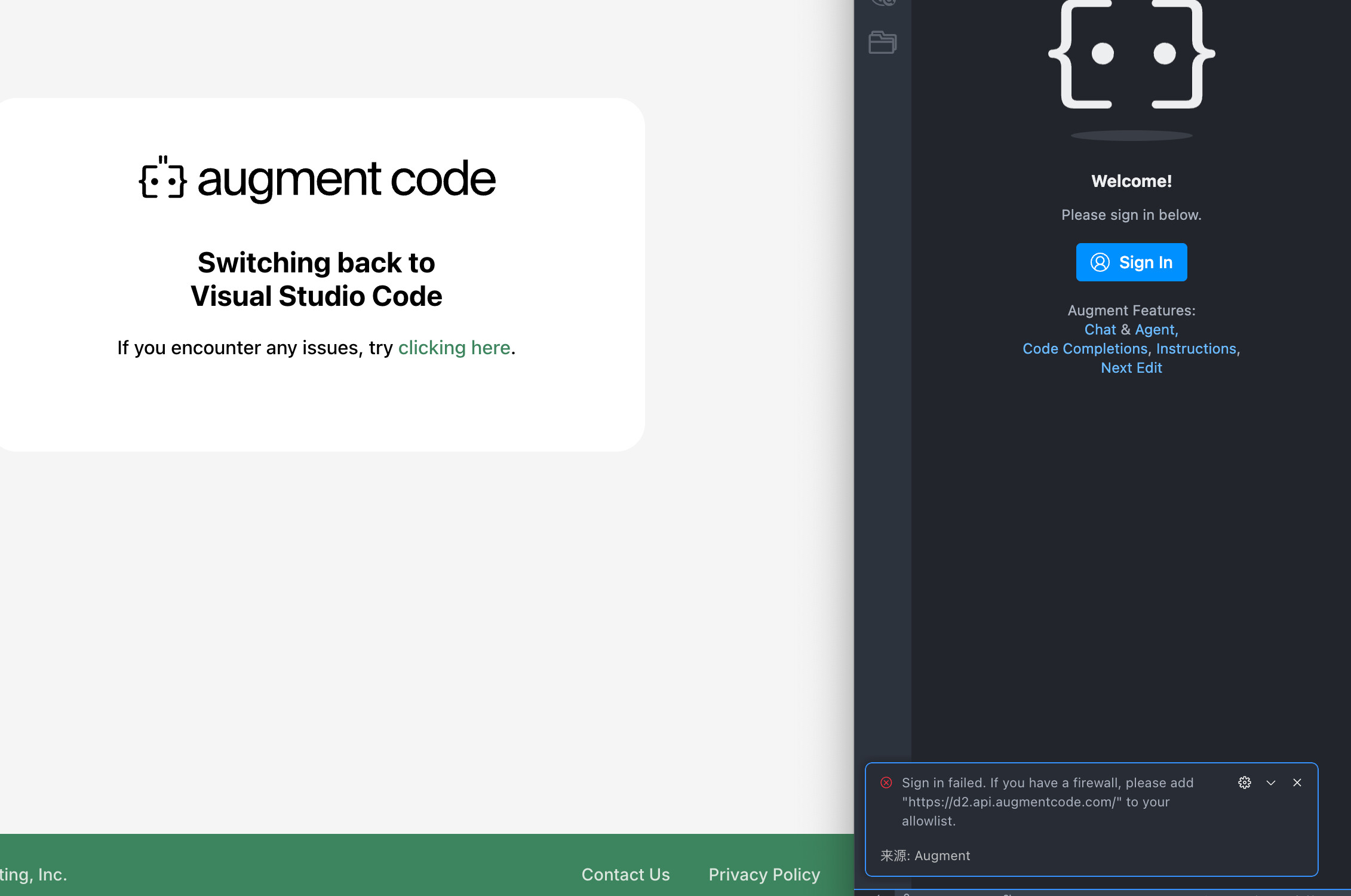This screenshot has height=896, width=1351.
Task: Click the folders icon in activity bar
Action: 883,42
